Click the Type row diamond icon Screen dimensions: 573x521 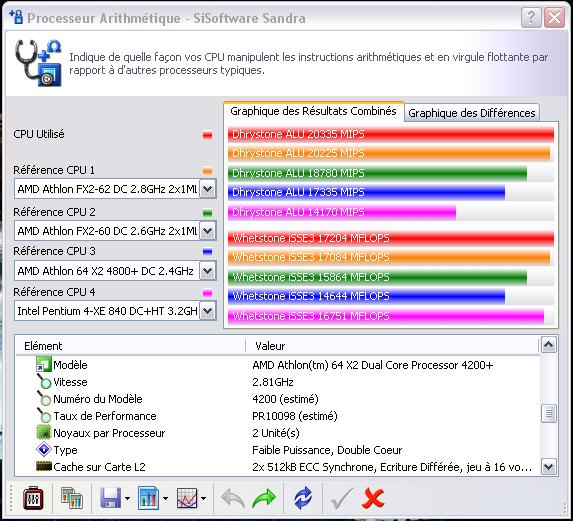click(44, 449)
